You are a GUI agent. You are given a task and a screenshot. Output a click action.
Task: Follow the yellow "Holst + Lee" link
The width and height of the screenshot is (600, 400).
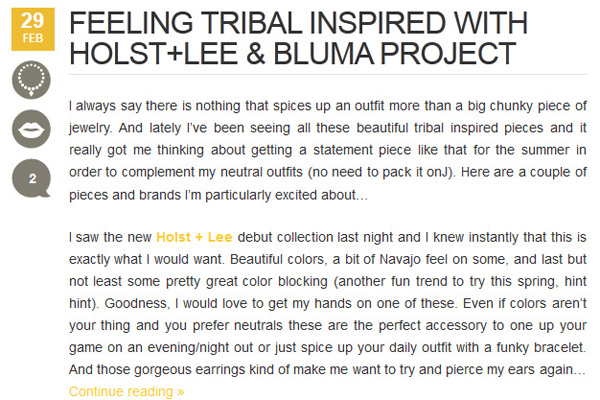coord(194,238)
